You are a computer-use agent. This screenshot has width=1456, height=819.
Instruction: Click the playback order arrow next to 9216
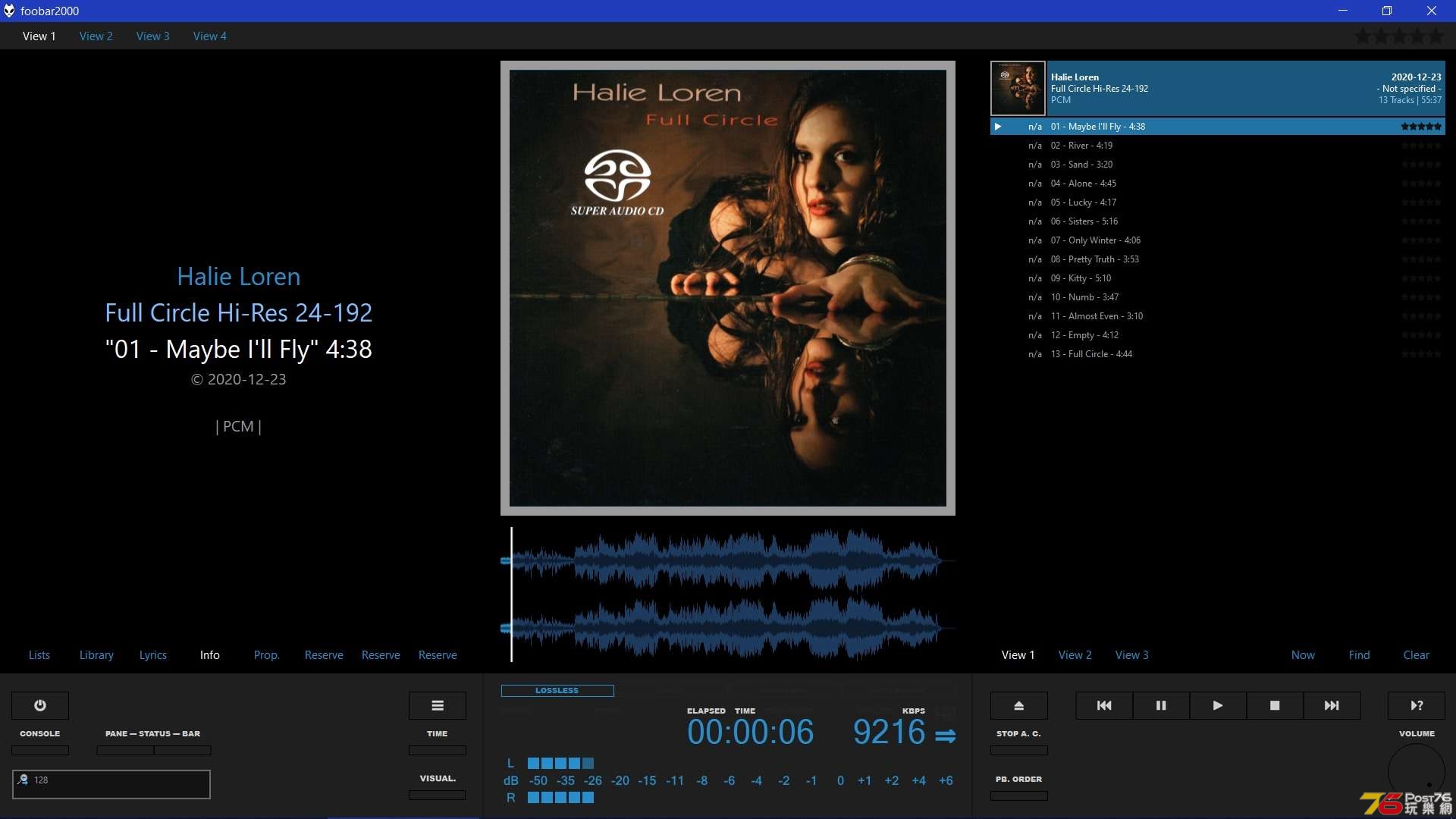(945, 736)
